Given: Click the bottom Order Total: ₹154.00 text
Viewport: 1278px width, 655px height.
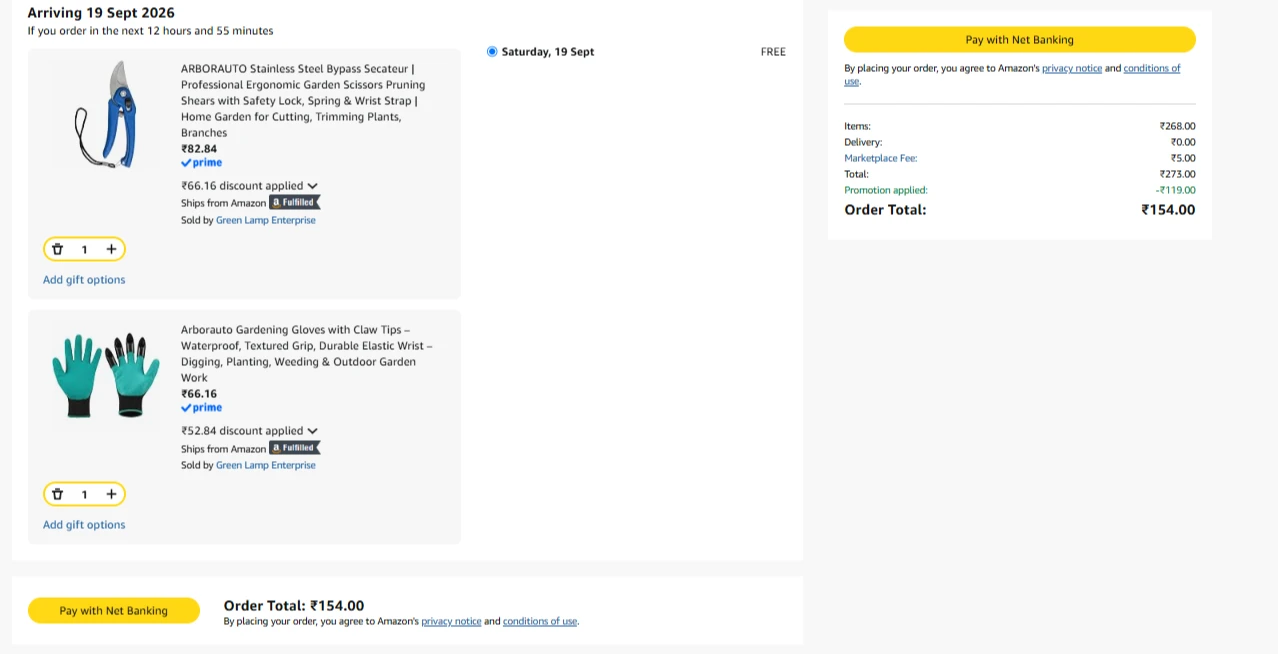Looking at the screenshot, I should pos(294,606).
